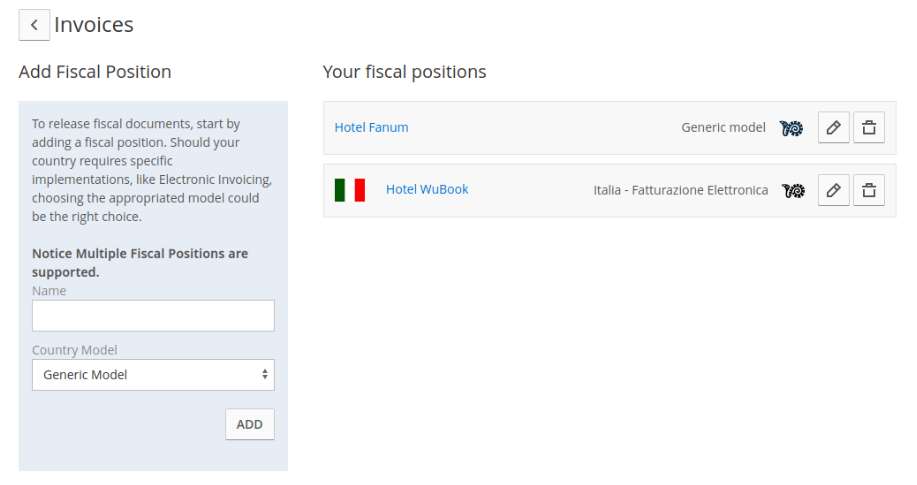Click the Country Model field label
917x485 pixels.
point(74,350)
